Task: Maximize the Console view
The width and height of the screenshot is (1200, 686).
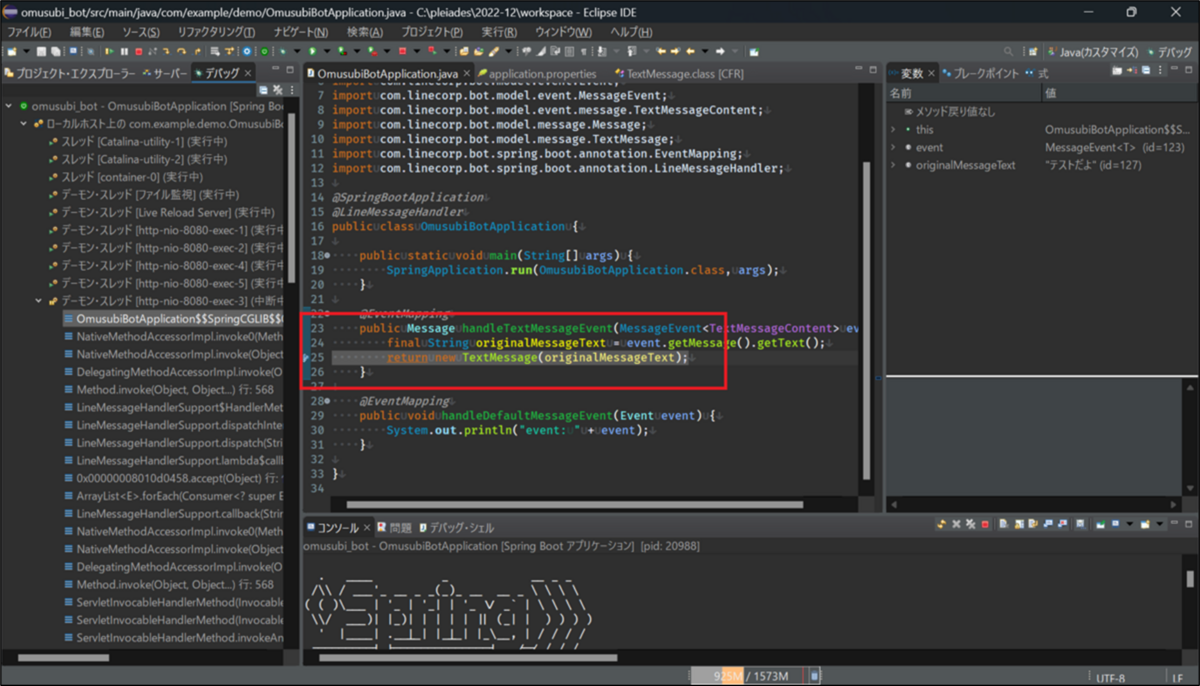Action: click(1189, 524)
